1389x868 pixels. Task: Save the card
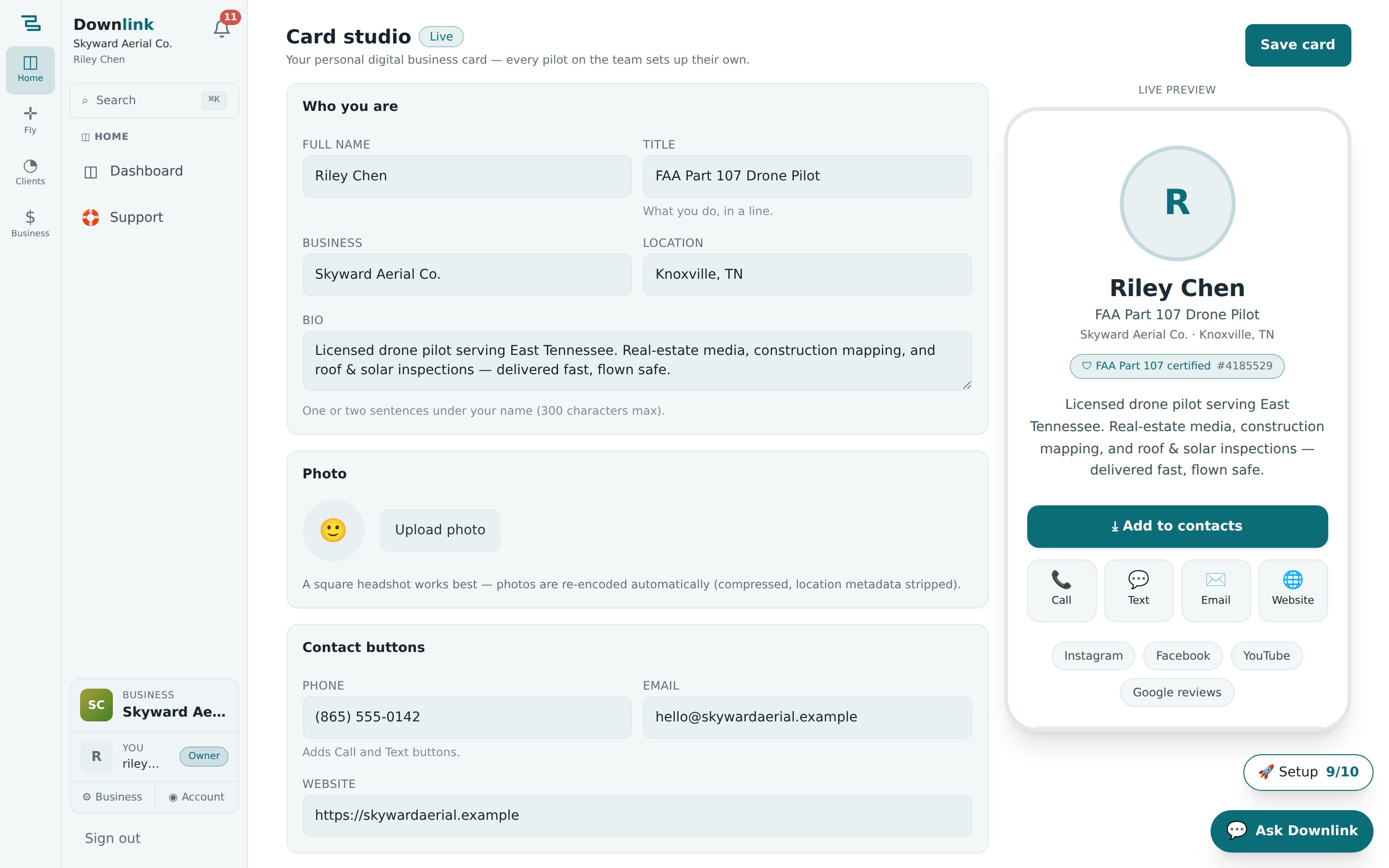pyautogui.click(x=1297, y=45)
